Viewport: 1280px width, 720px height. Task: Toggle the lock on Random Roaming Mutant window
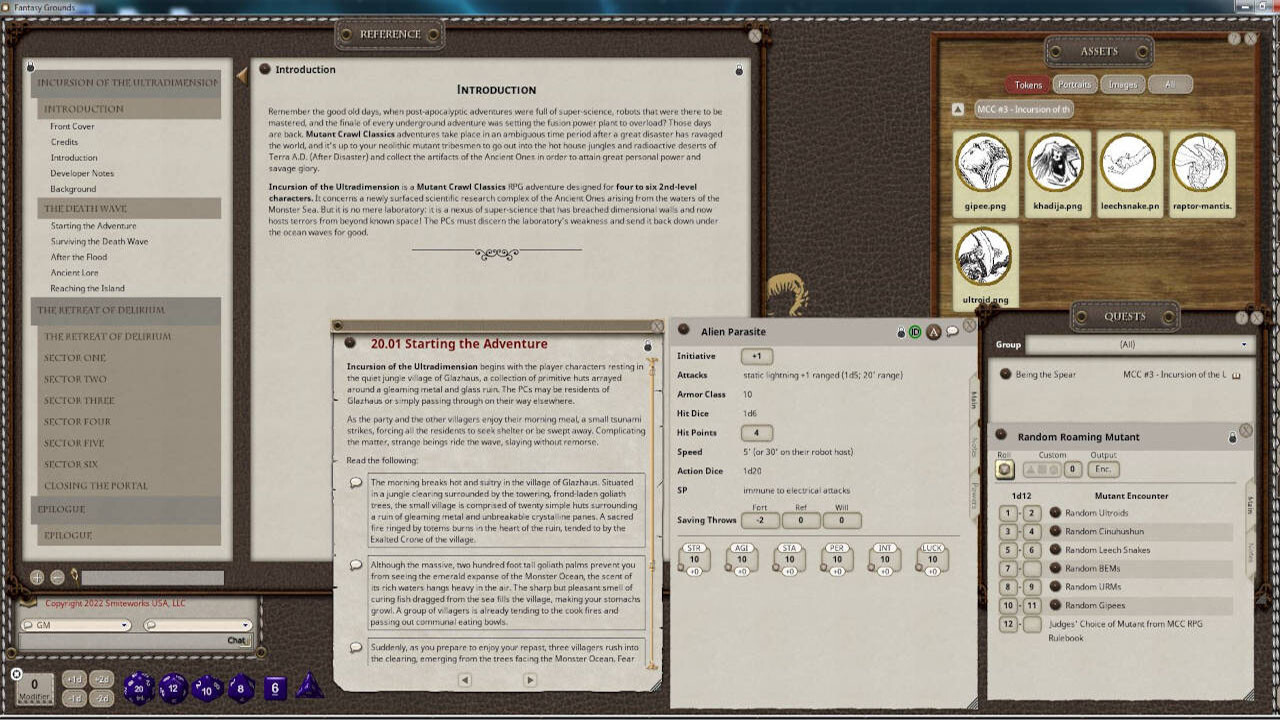pos(1233,436)
